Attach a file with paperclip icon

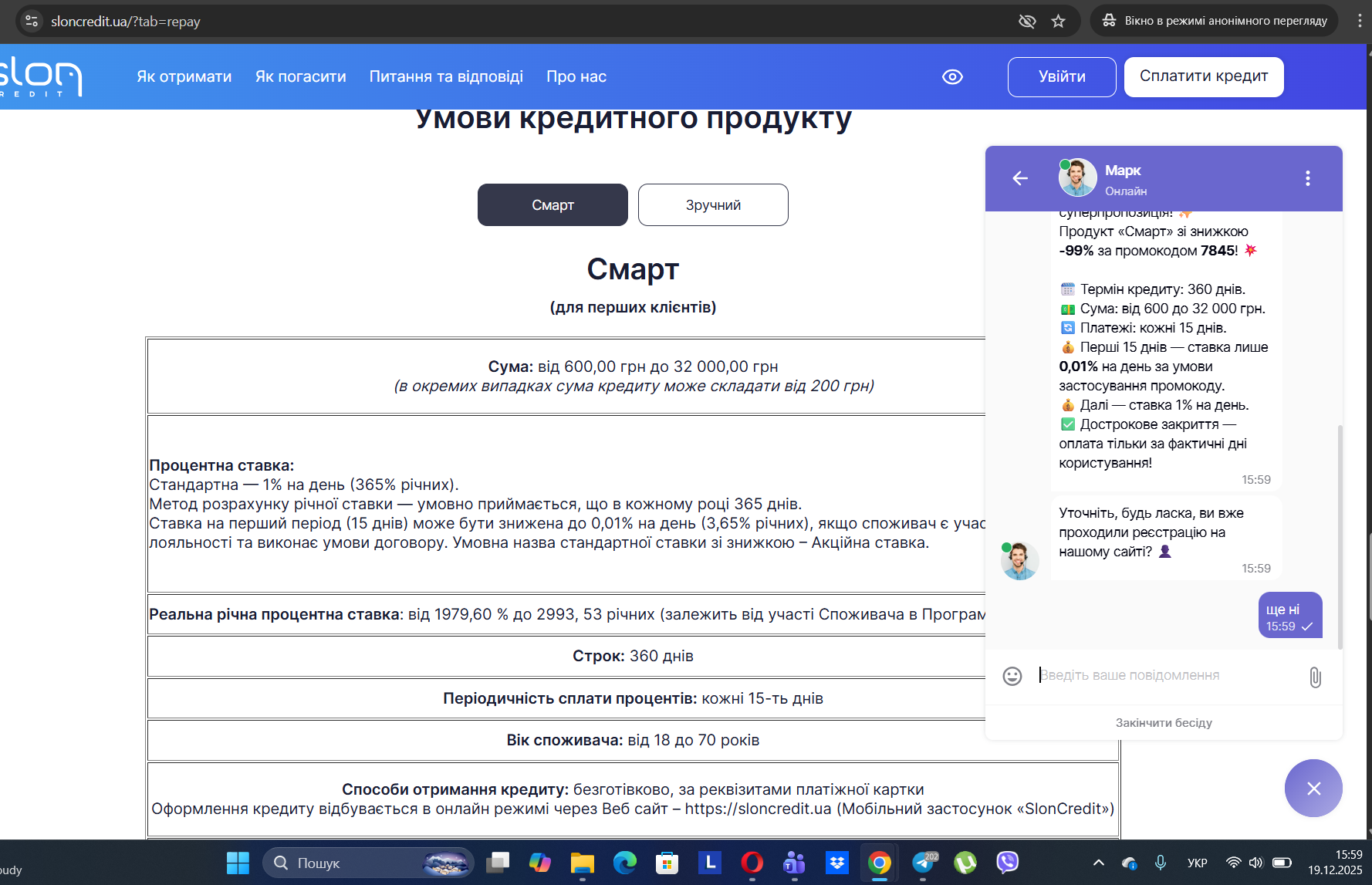(1315, 677)
